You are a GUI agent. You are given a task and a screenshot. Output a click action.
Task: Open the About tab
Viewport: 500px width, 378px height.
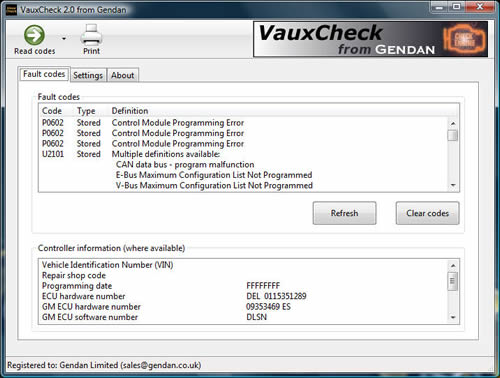coord(122,75)
